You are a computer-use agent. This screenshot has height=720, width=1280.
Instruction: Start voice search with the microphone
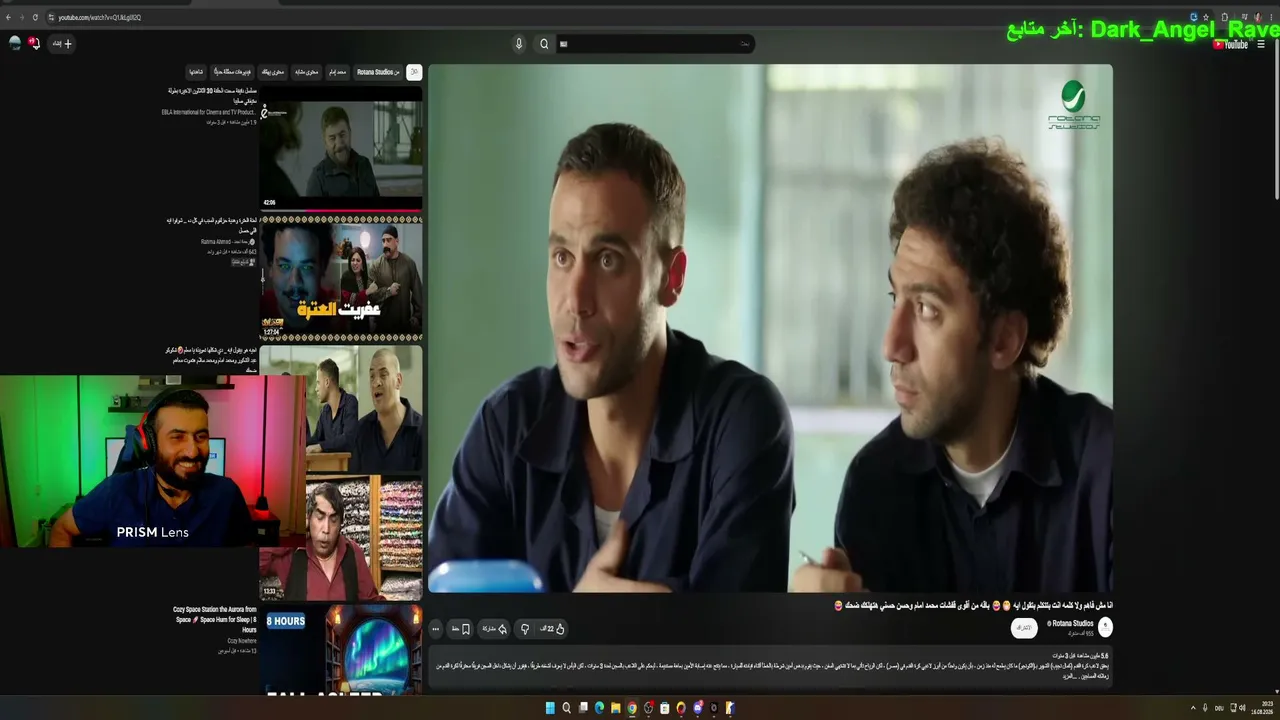518,44
